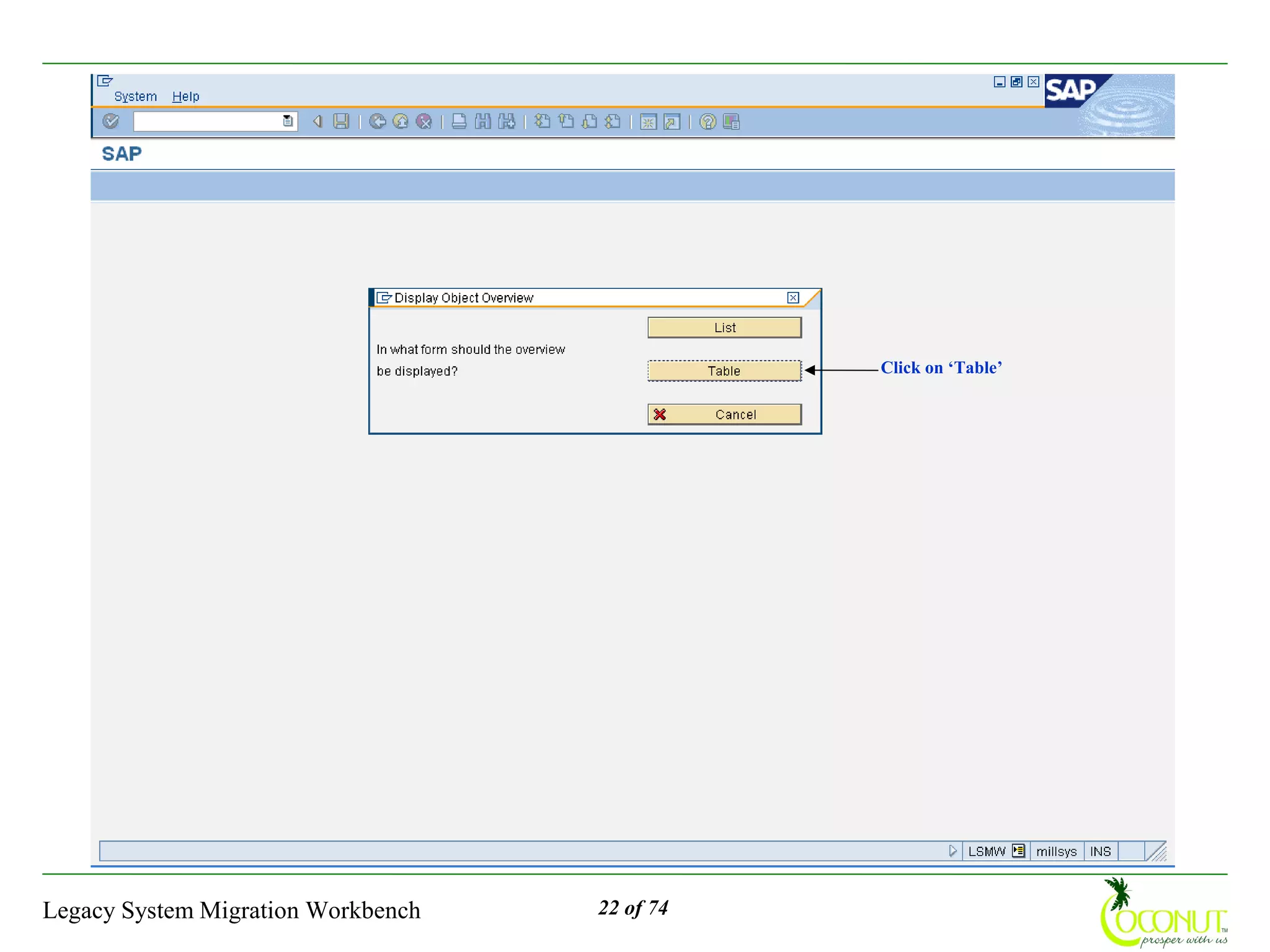The height and width of the screenshot is (952, 1270).
Task: Click the Table button in dialog
Action: pyautogui.click(x=724, y=371)
